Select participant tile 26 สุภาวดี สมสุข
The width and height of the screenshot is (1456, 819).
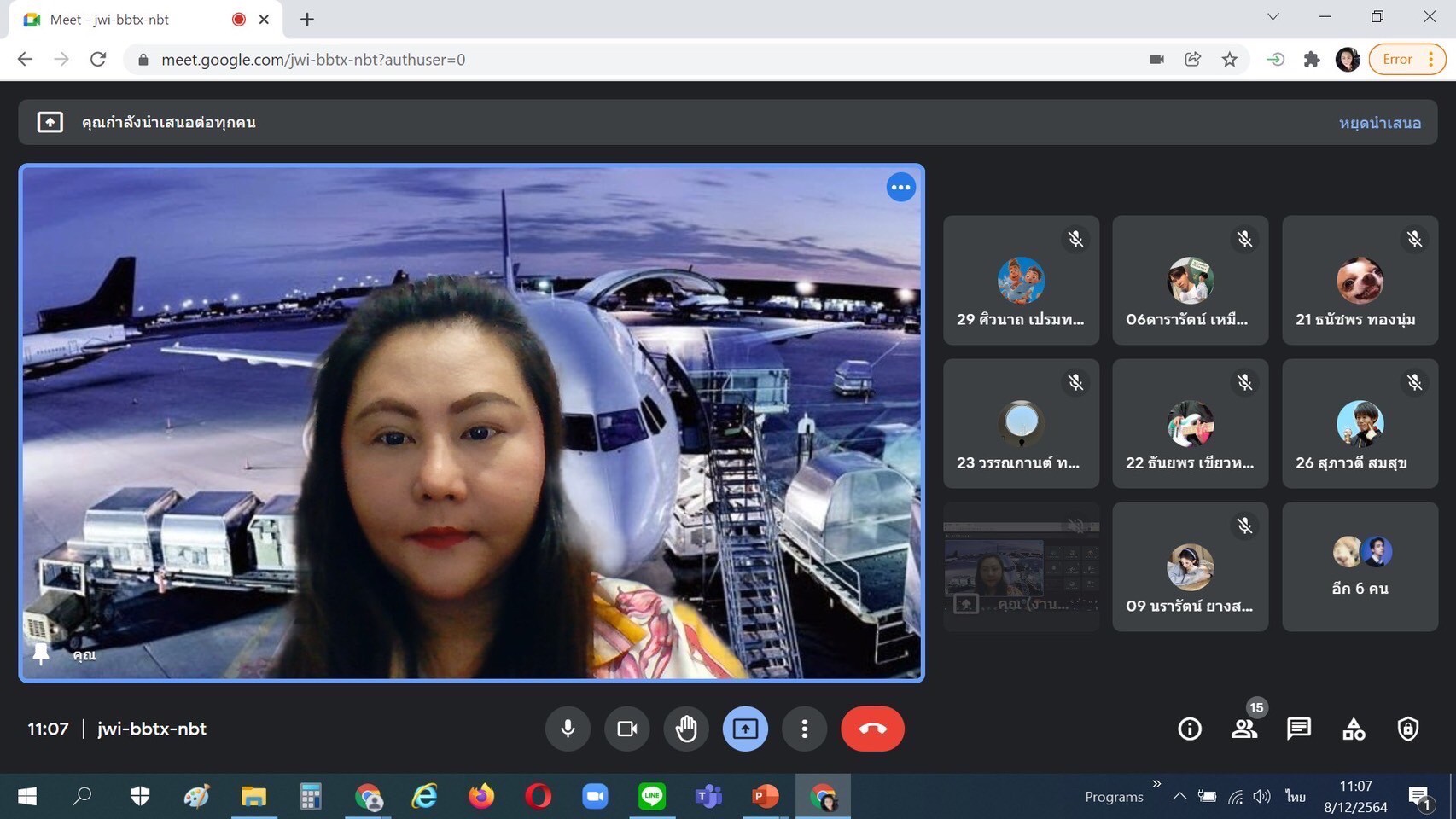click(1360, 424)
